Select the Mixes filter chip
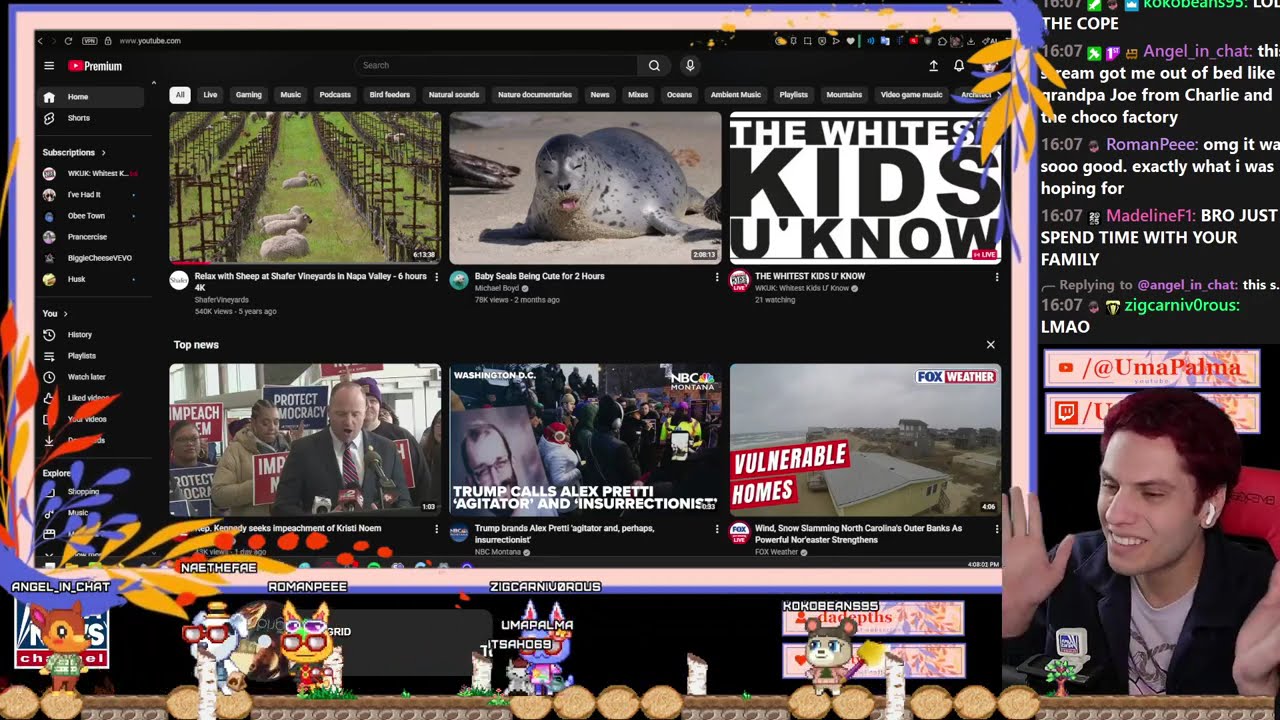This screenshot has height=720, width=1280. tap(638, 95)
